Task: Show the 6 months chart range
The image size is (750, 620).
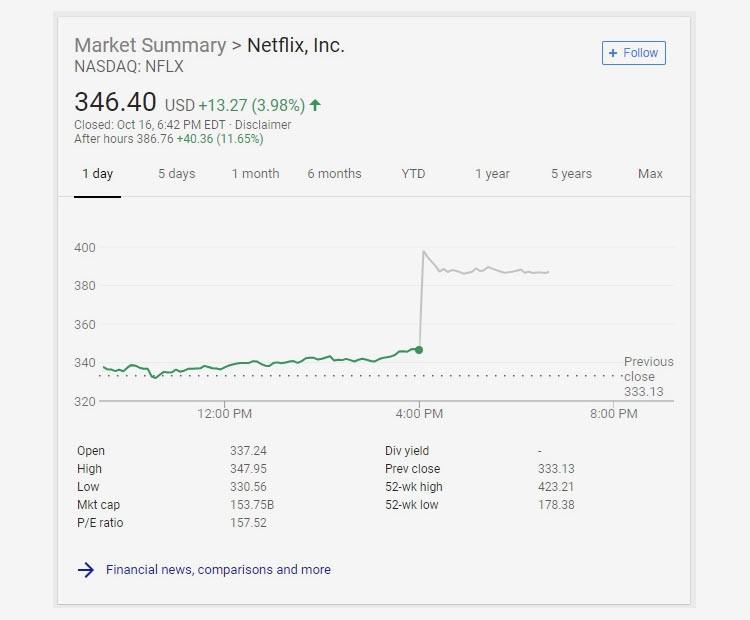Action: click(x=334, y=174)
